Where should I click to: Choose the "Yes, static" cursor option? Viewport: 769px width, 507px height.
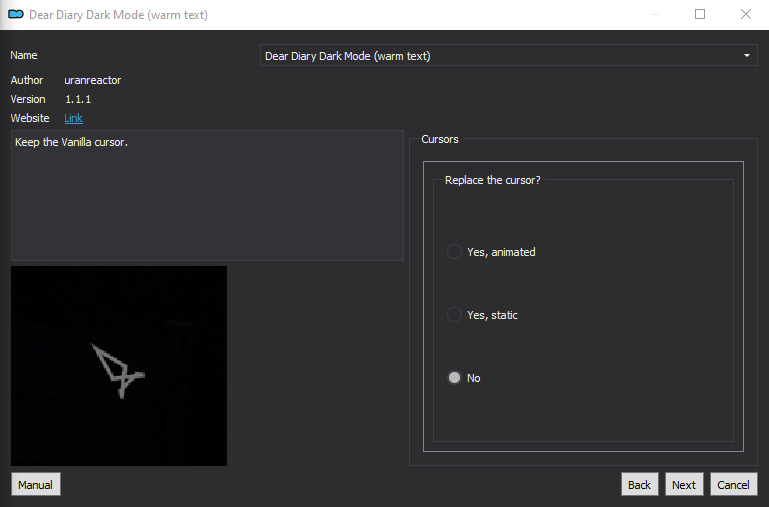pyautogui.click(x=482, y=315)
